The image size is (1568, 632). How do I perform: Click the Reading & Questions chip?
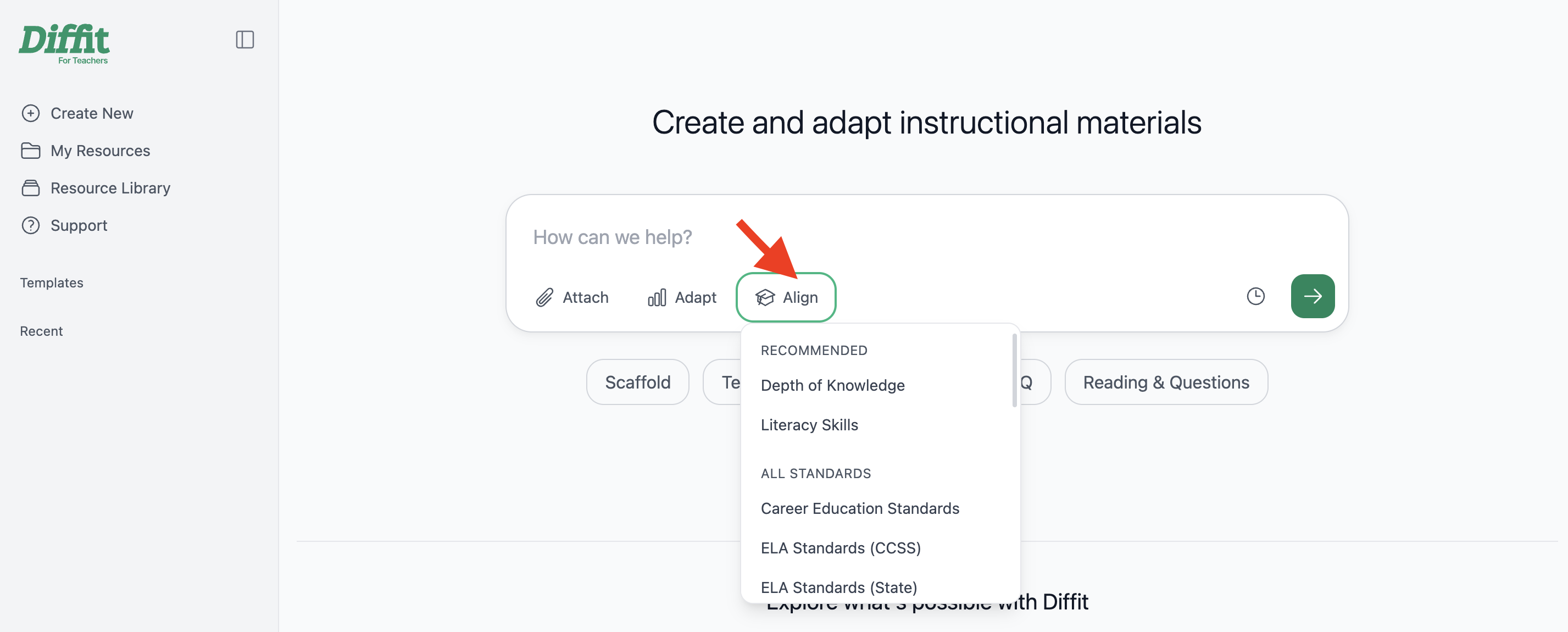[x=1166, y=382]
